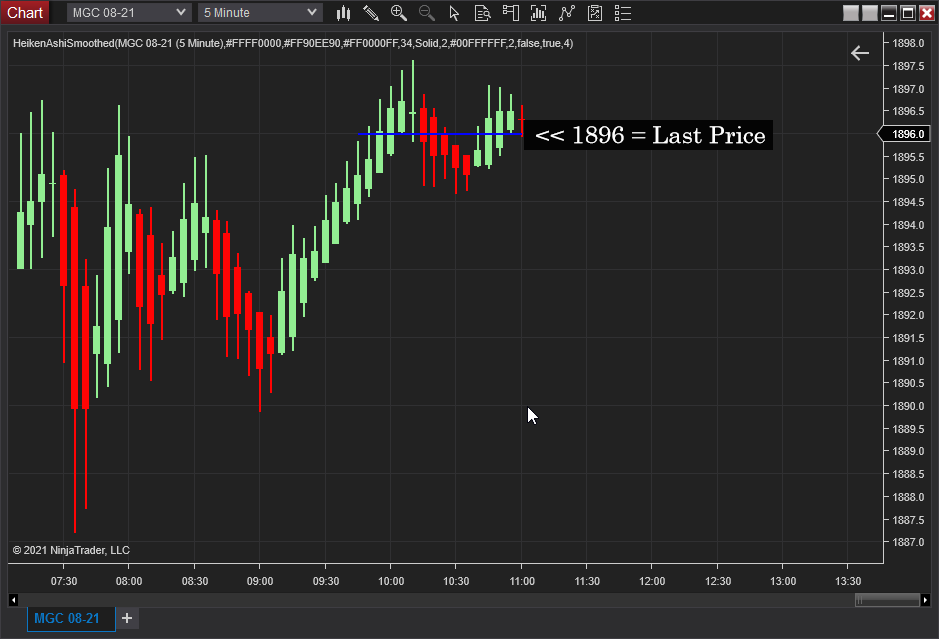The image size is (939, 639).
Task: Open the Data Box viewer
Action: pyautogui.click(x=483, y=13)
